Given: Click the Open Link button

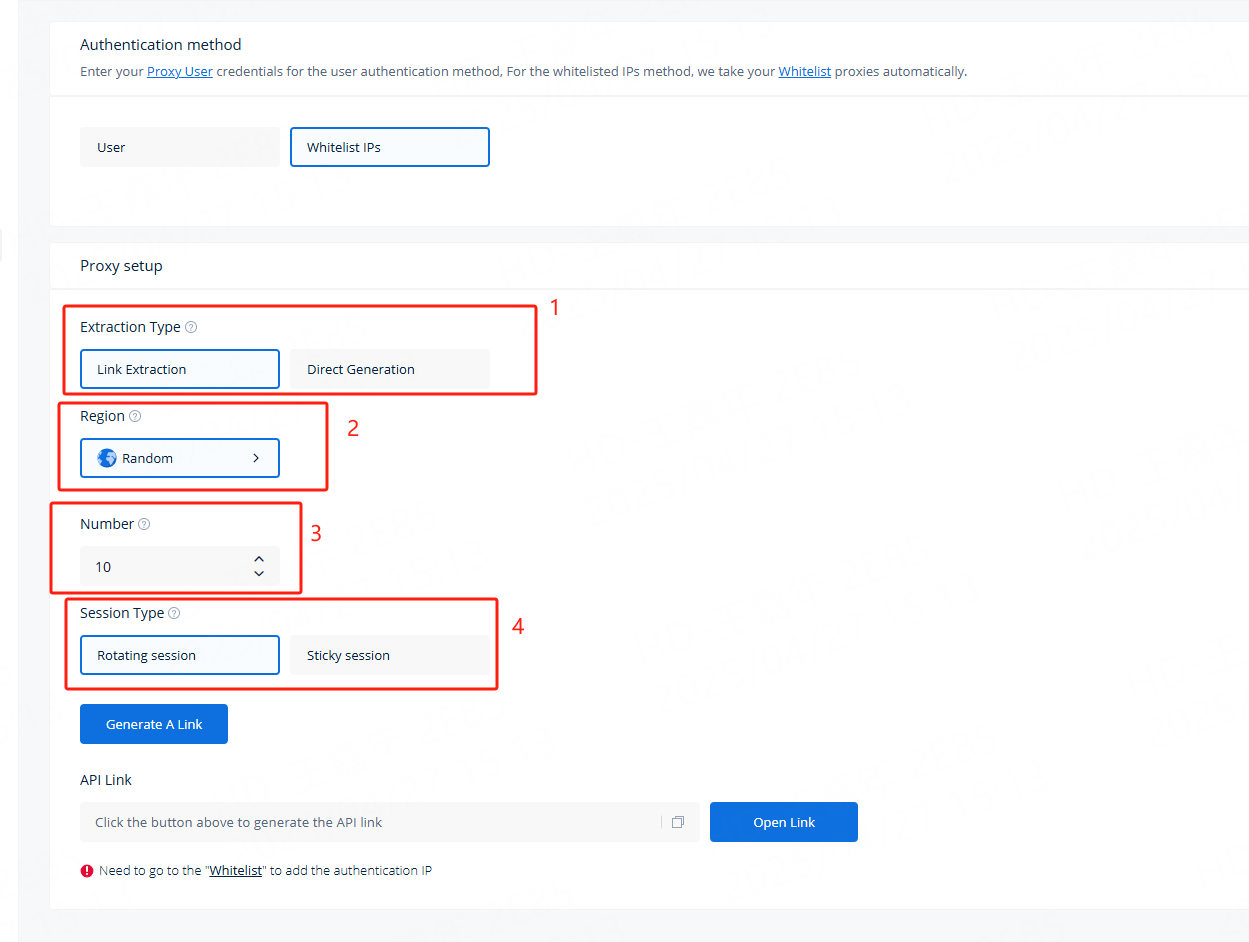Looking at the screenshot, I should [x=783, y=822].
